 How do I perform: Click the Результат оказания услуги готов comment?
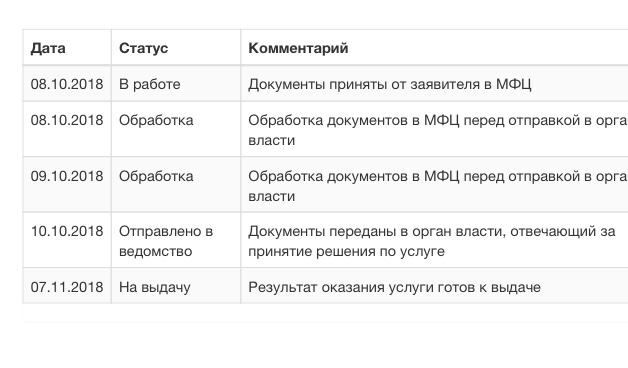[x=395, y=287]
